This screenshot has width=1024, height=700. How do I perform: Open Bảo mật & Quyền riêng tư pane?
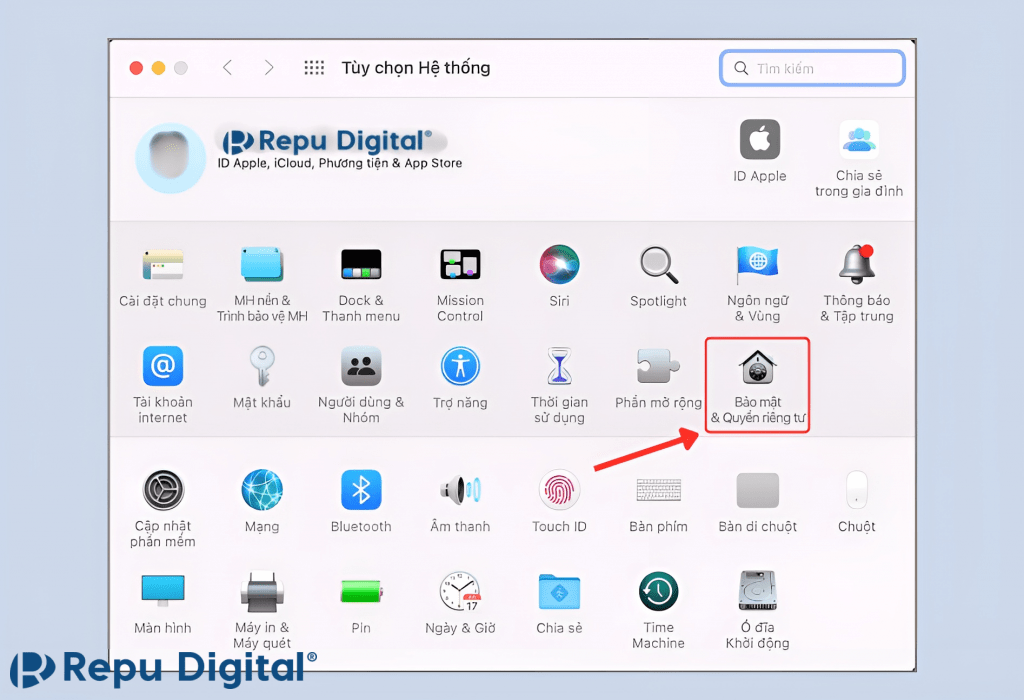[x=757, y=369]
